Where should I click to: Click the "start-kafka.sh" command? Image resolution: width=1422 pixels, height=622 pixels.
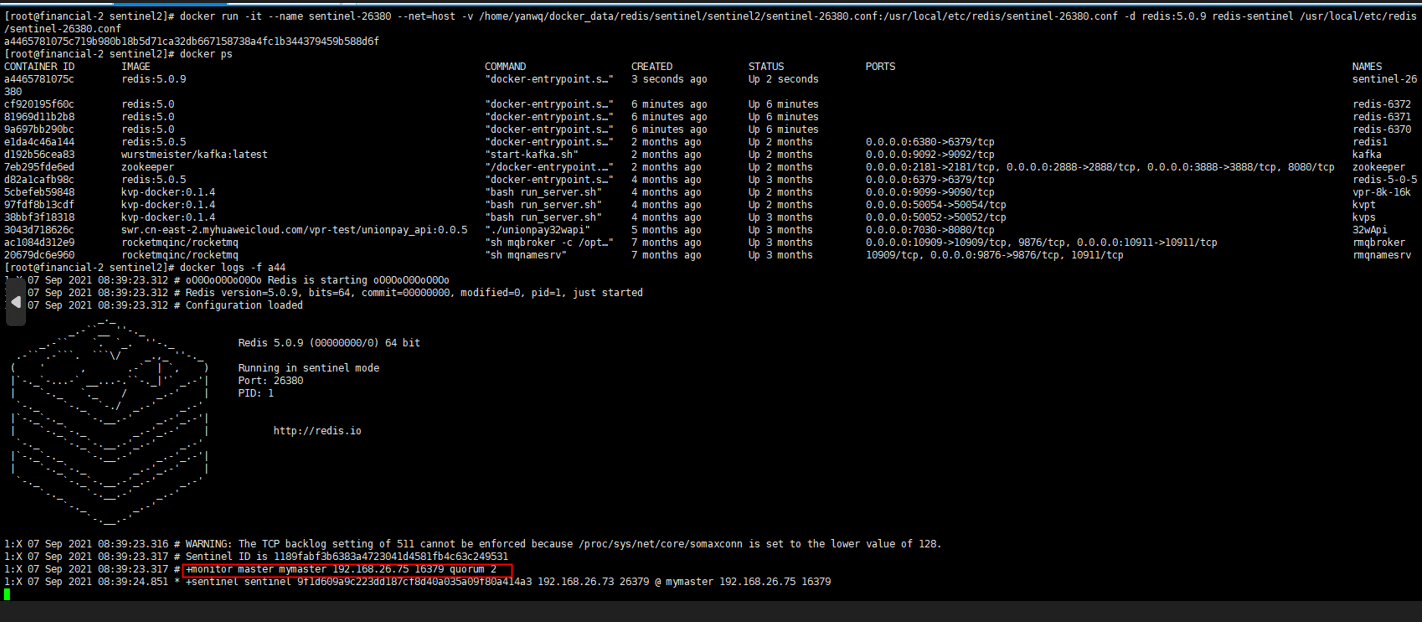[x=532, y=155]
